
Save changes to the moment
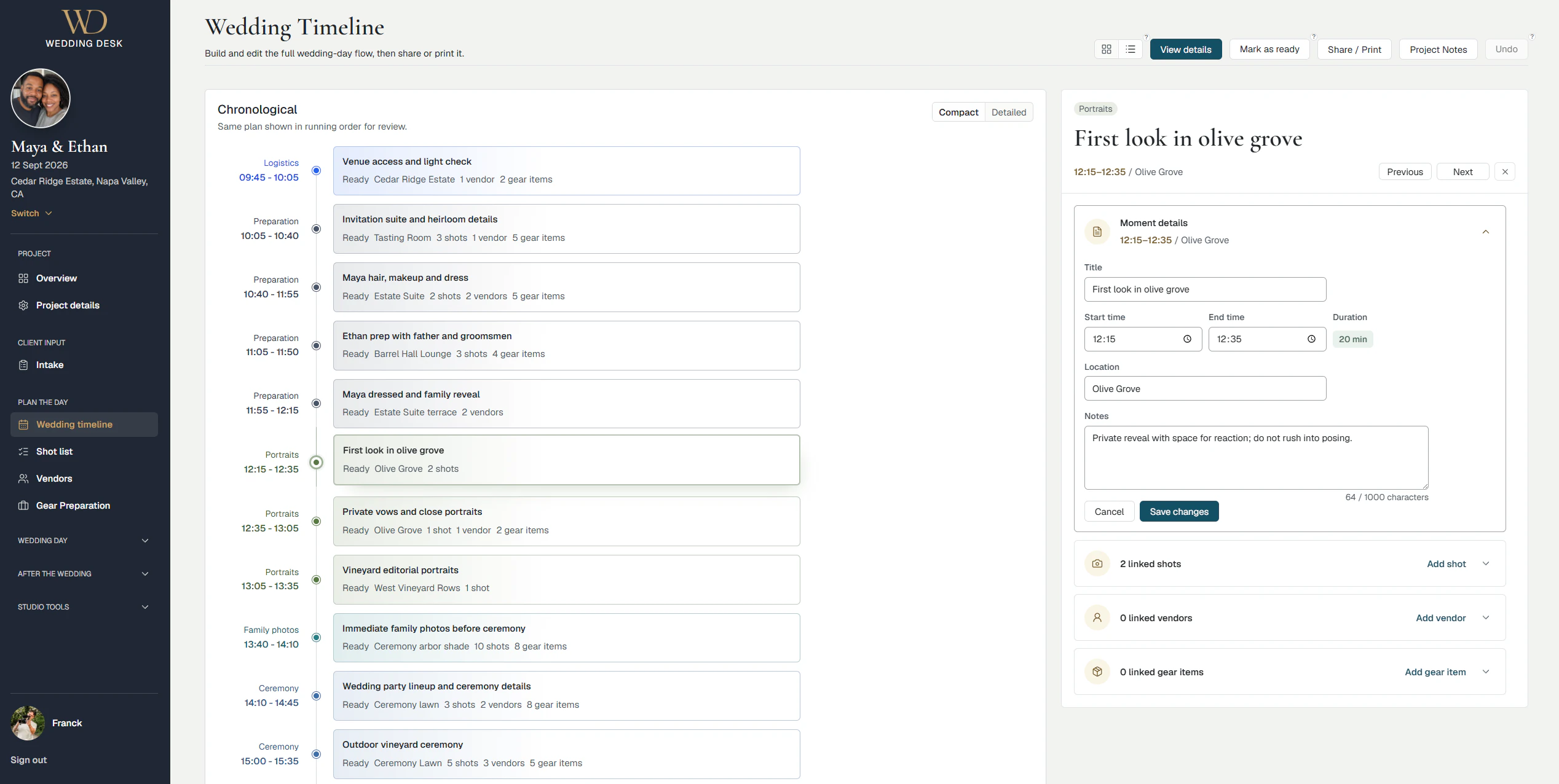click(1178, 511)
